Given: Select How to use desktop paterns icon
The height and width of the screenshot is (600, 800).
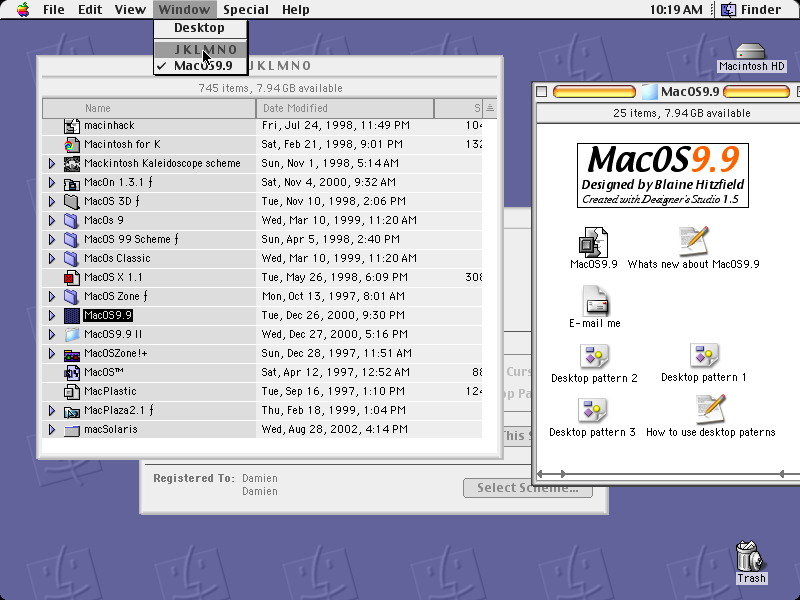Looking at the screenshot, I should click(711, 409).
